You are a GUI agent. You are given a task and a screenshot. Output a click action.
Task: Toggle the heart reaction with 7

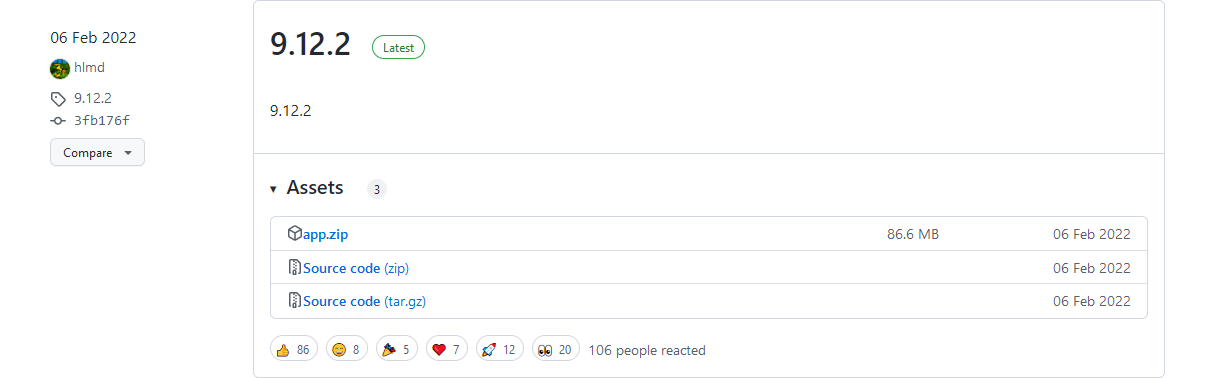447,349
